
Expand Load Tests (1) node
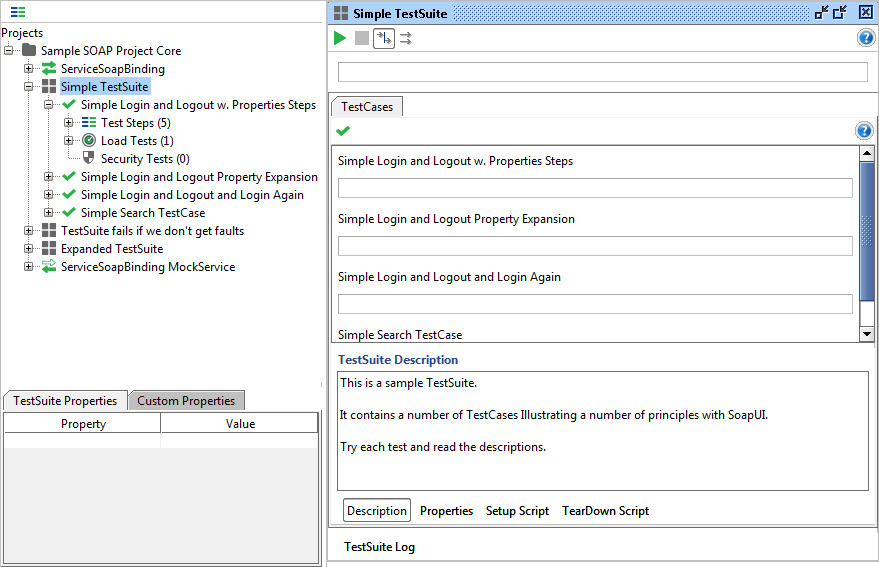click(68, 140)
